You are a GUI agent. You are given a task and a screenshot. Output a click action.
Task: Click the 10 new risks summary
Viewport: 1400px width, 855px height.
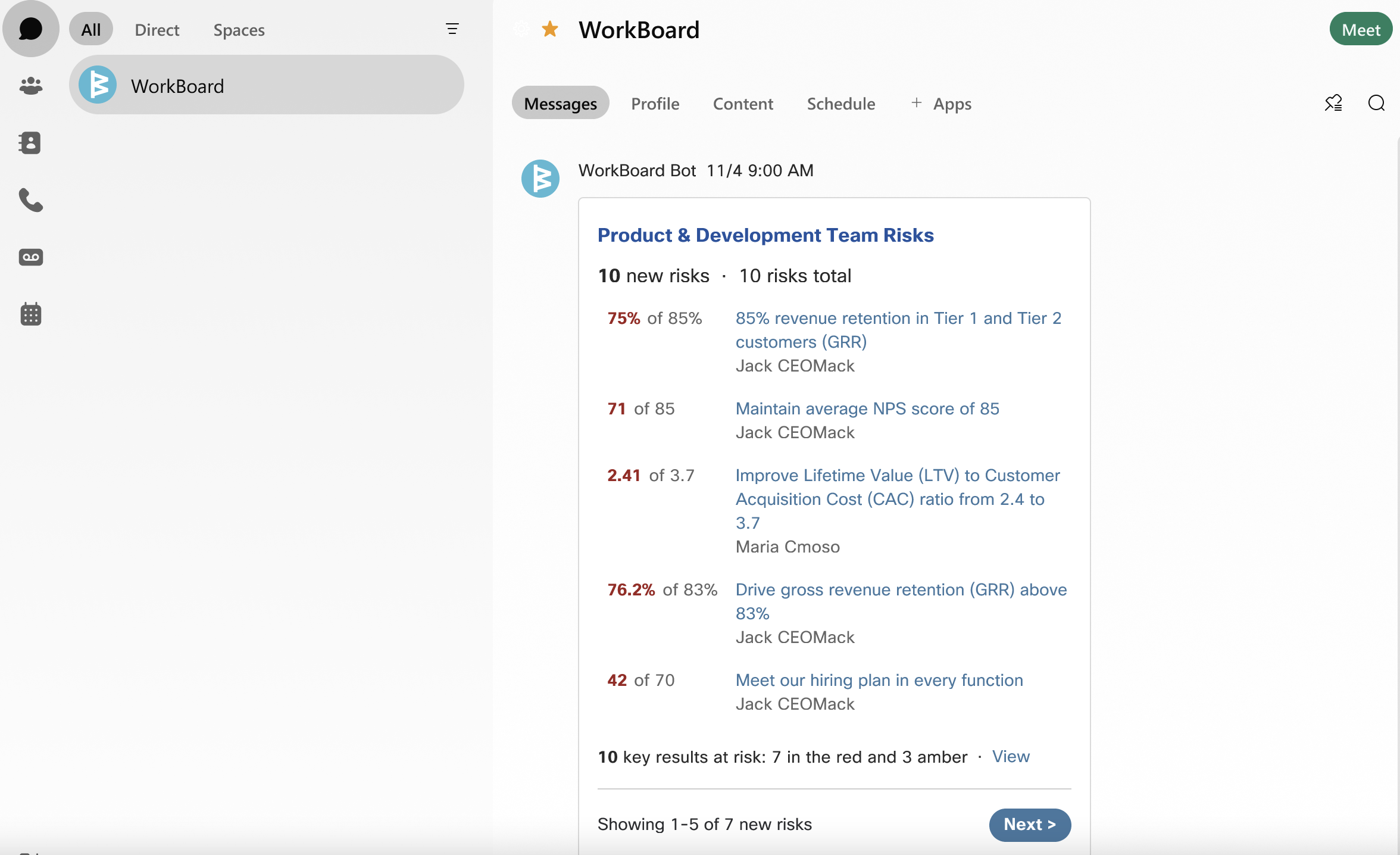654,276
